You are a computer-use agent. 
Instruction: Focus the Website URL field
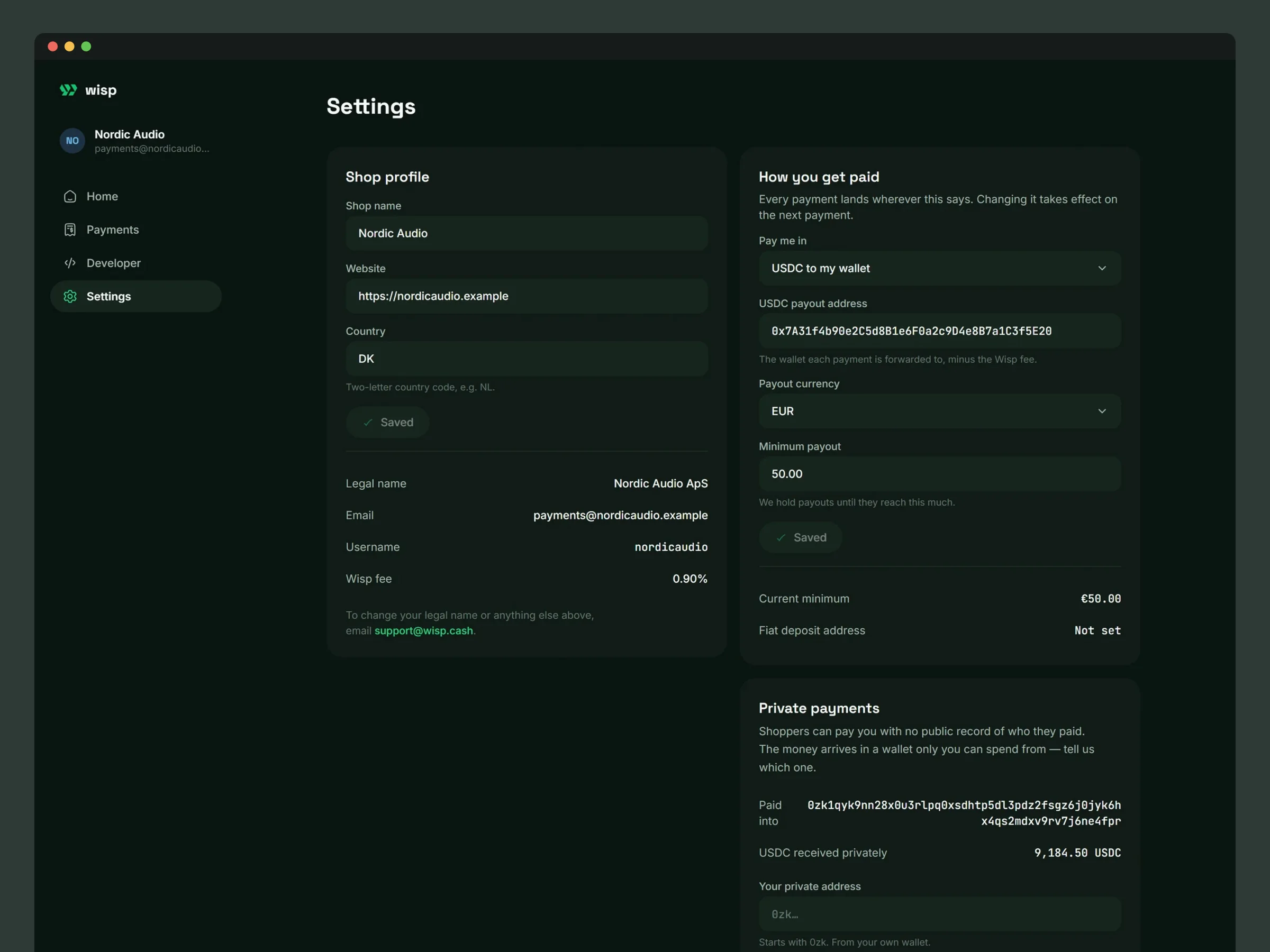coord(527,296)
